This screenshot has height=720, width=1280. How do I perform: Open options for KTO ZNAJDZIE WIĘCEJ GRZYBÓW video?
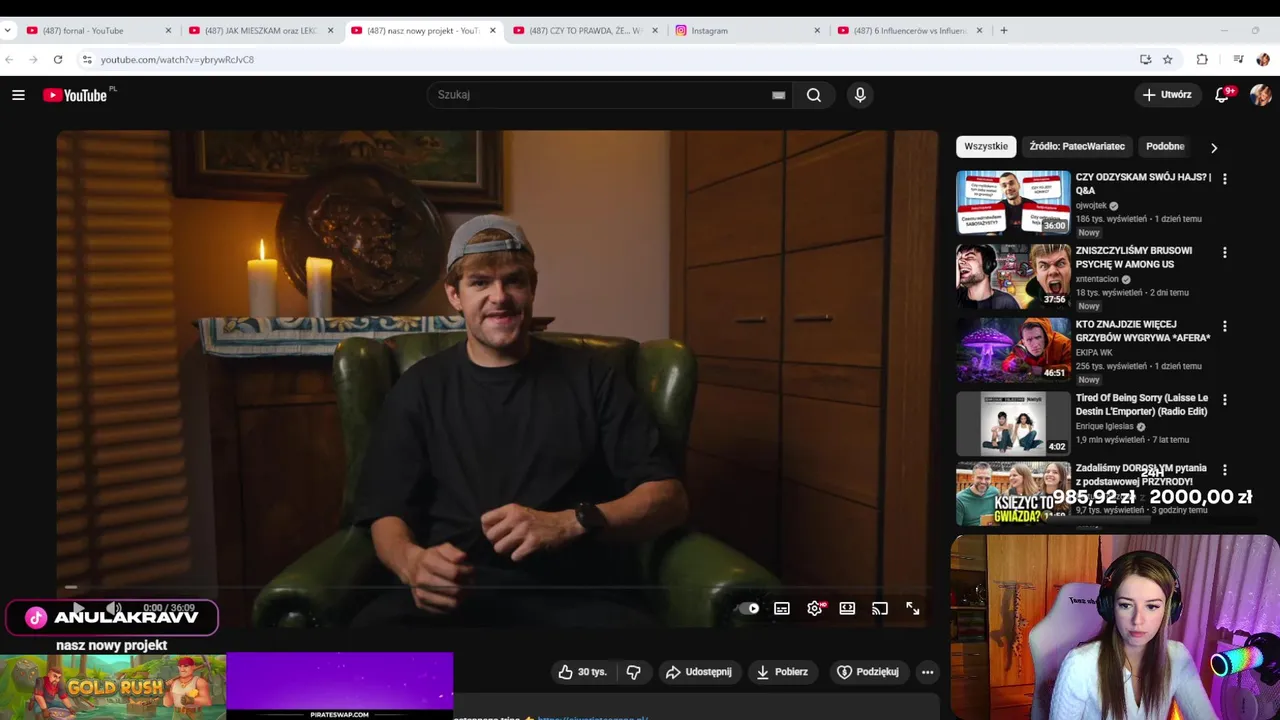tap(1224, 326)
